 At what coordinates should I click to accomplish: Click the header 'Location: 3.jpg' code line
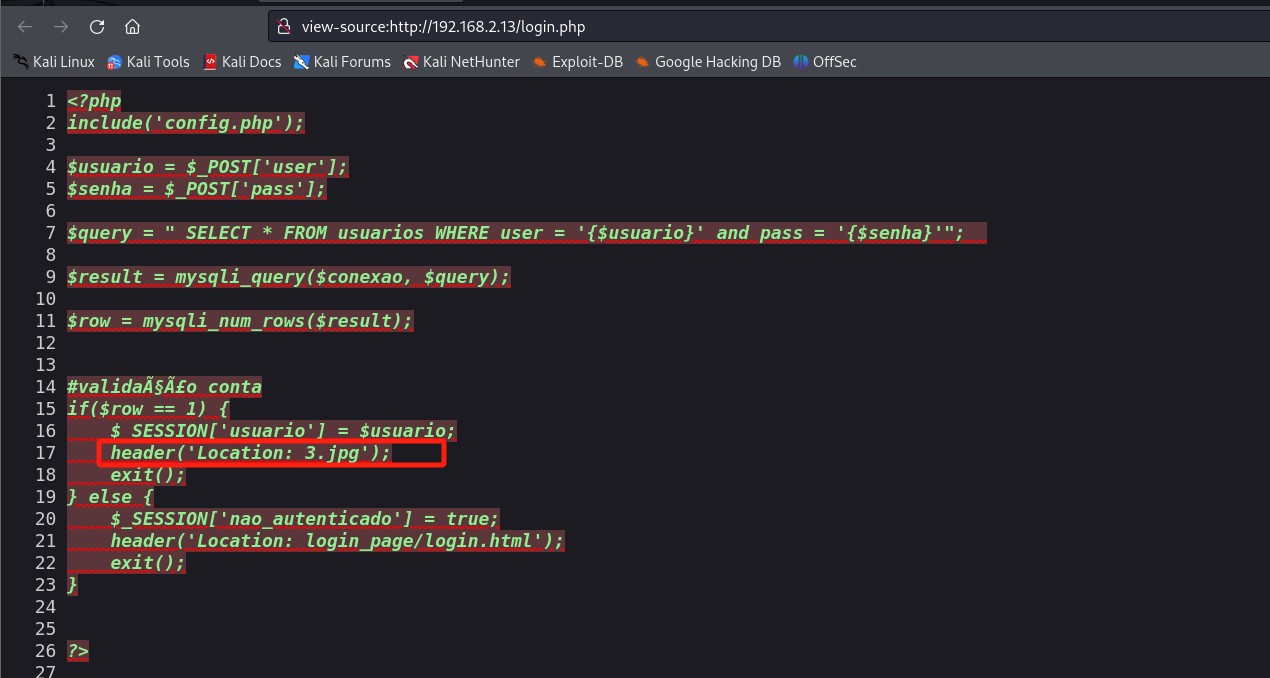250,454
